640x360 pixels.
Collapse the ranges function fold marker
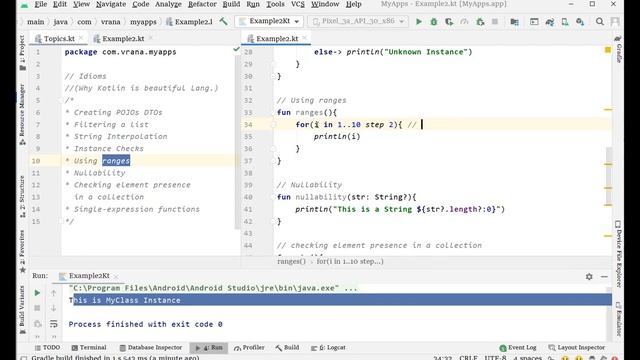(273, 113)
